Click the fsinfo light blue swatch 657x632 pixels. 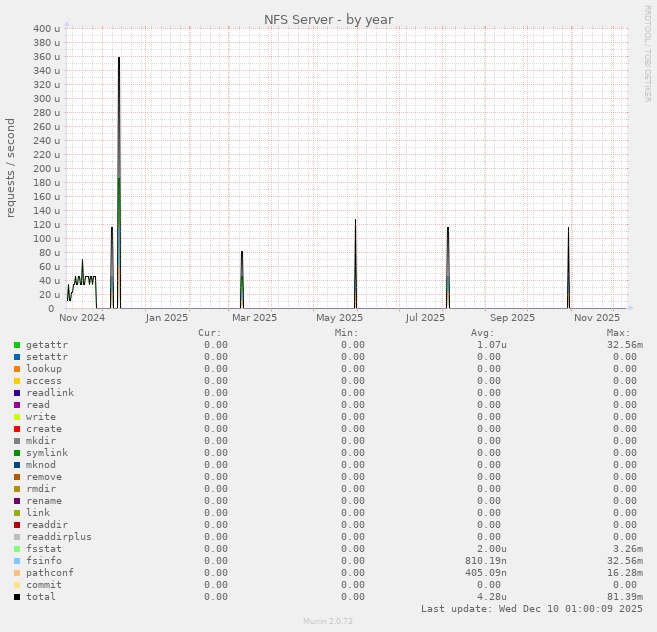coord(17,561)
